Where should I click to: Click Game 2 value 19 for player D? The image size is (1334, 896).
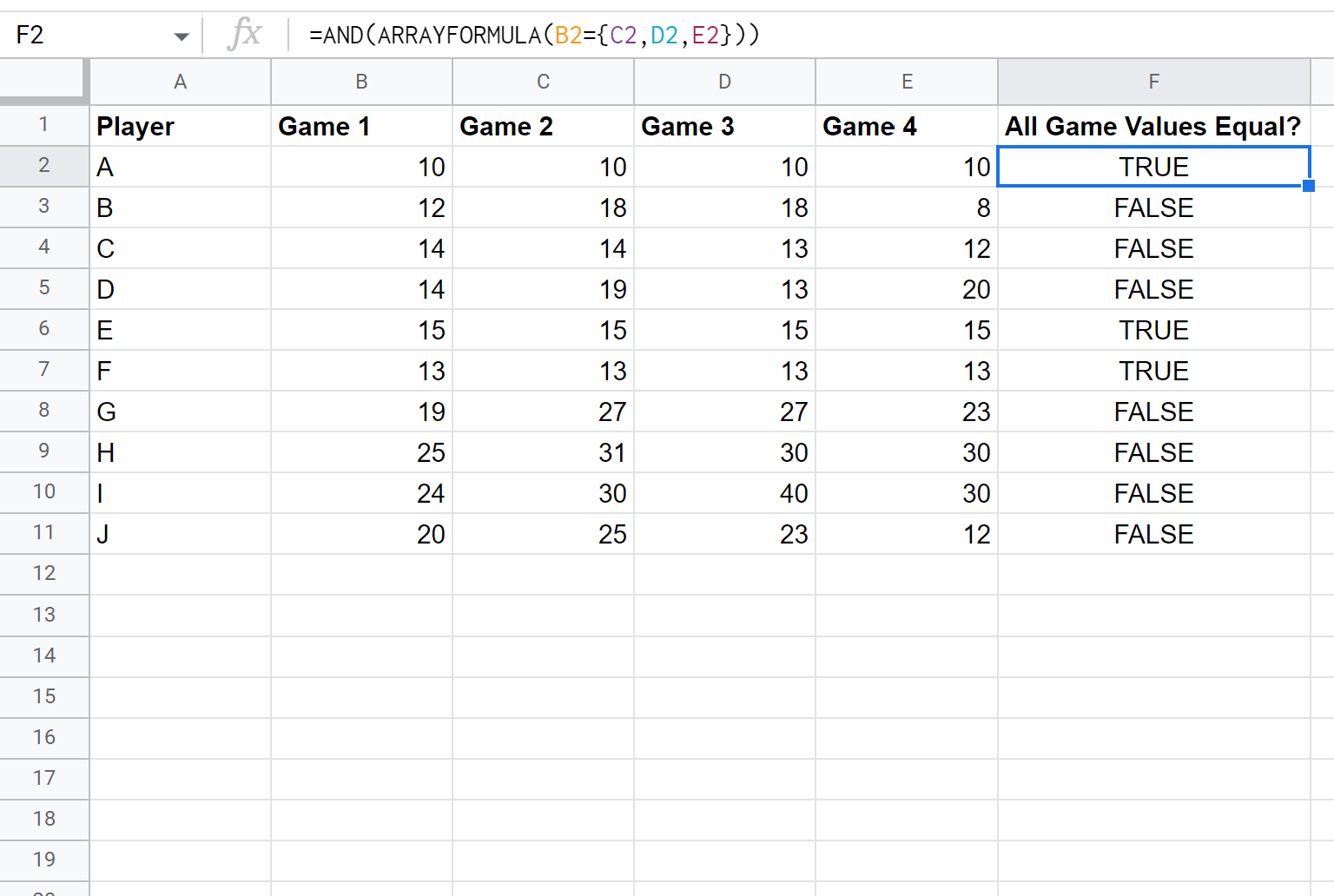click(544, 289)
